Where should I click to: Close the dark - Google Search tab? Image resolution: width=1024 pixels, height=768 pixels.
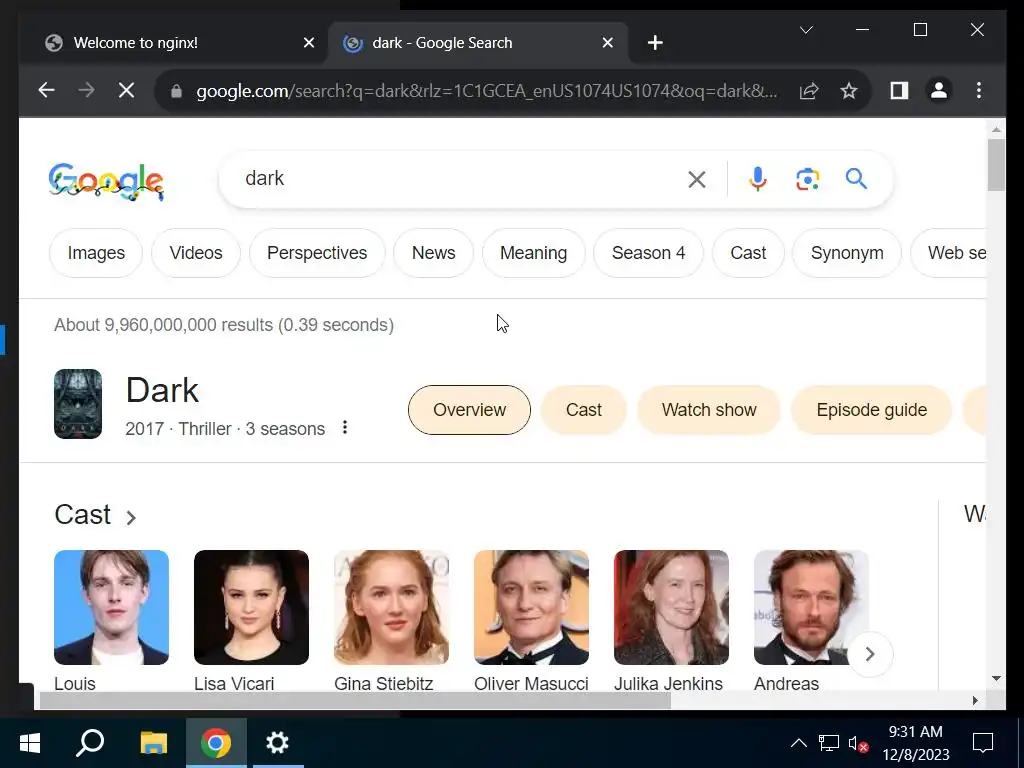[x=607, y=43]
